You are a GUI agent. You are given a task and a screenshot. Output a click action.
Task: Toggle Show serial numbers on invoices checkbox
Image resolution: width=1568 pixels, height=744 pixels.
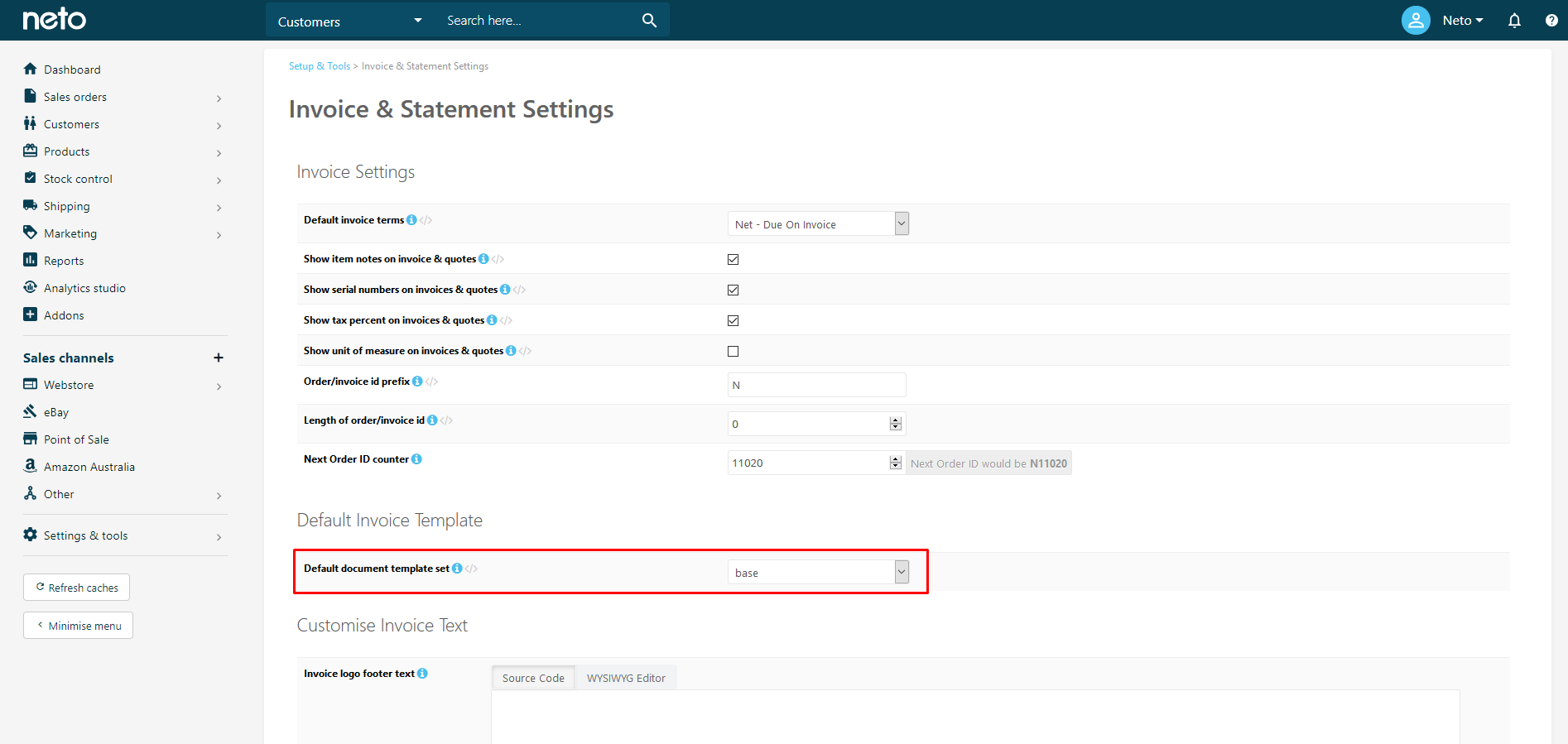click(x=733, y=290)
